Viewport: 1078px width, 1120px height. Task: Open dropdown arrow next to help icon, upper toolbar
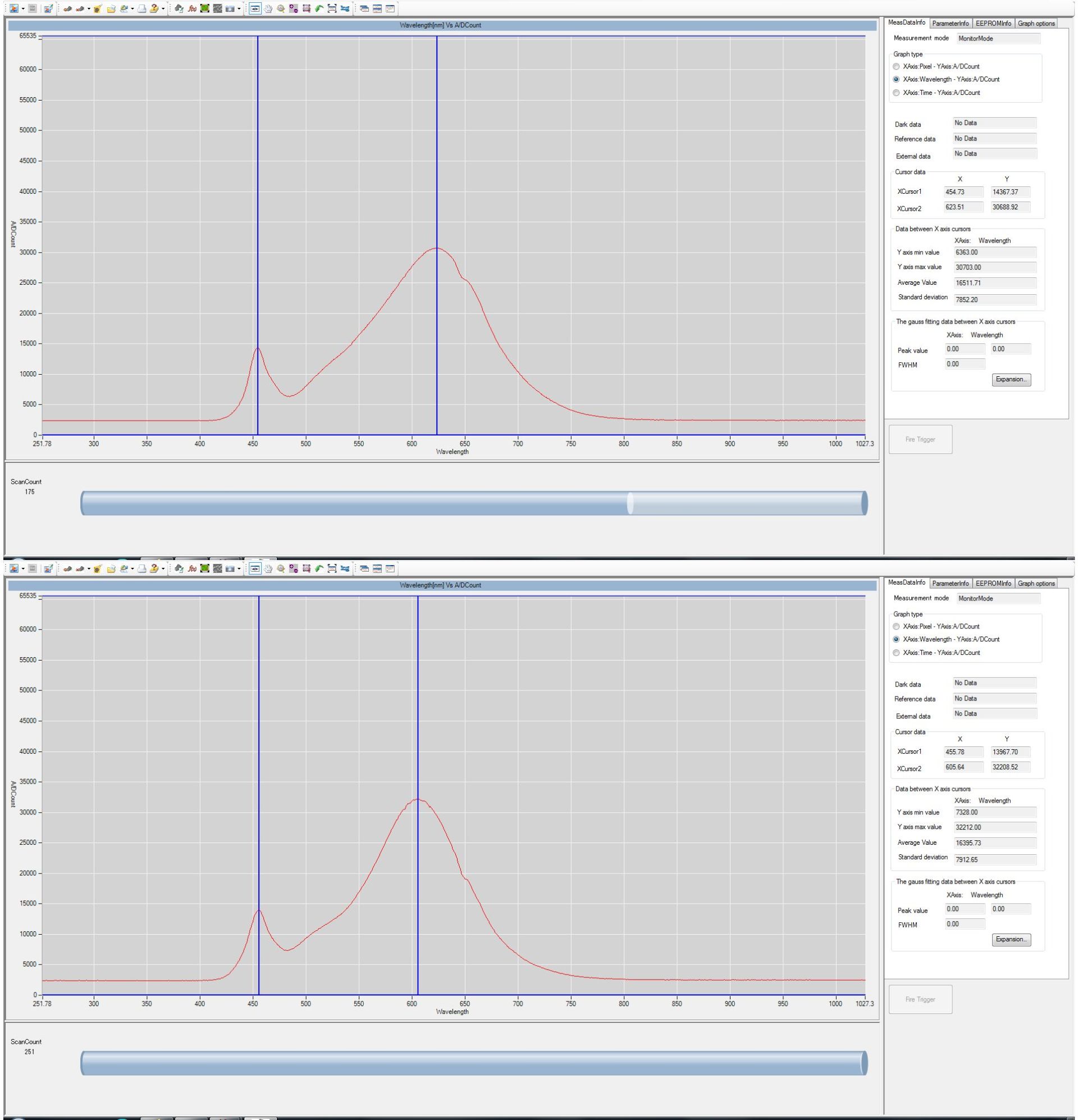[163, 8]
